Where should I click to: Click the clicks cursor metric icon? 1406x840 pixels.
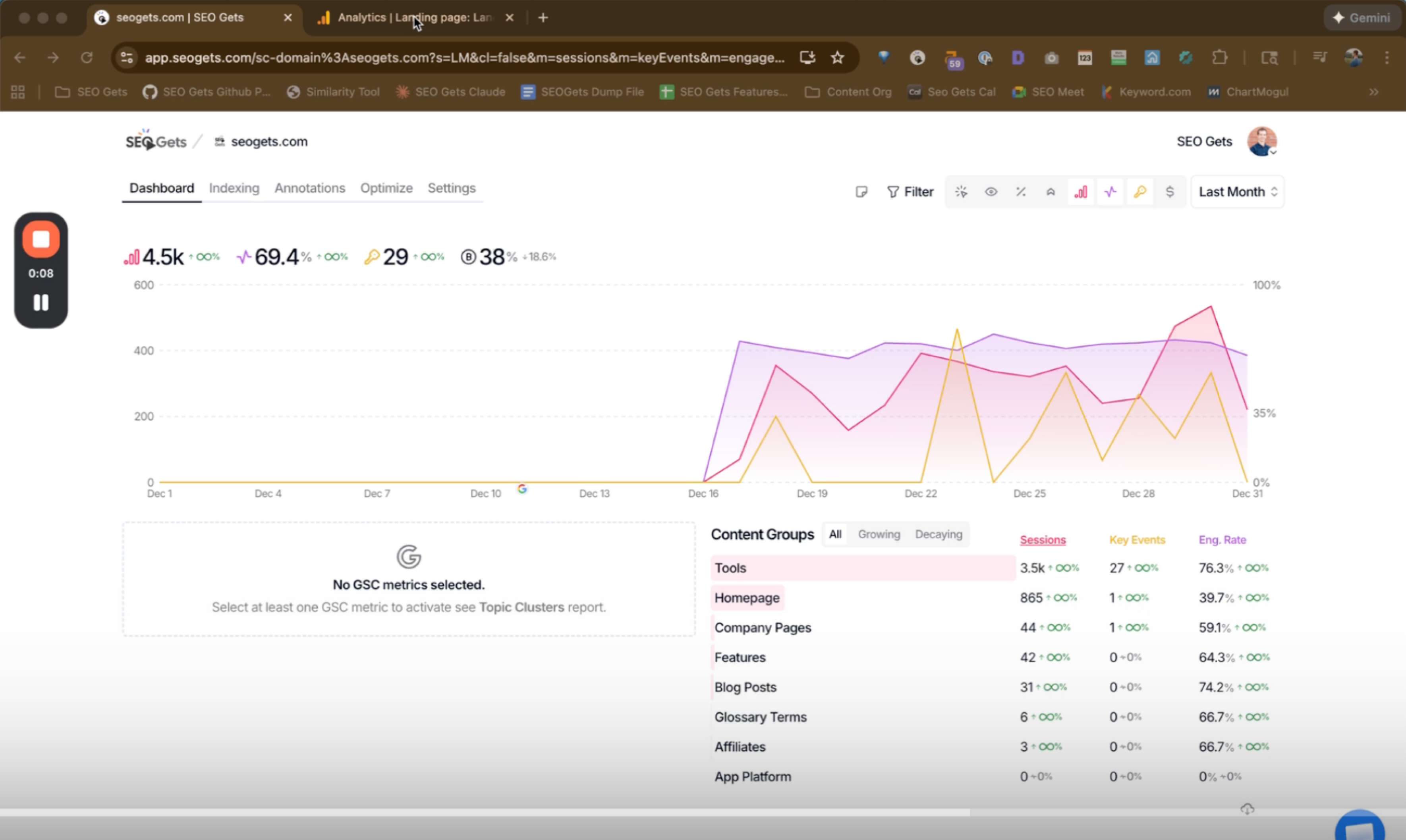tap(961, 191)
